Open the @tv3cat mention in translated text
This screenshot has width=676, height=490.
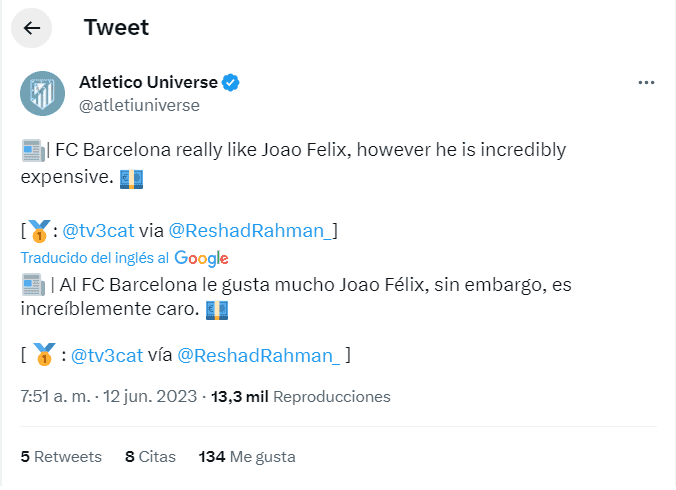pos(110,354)
